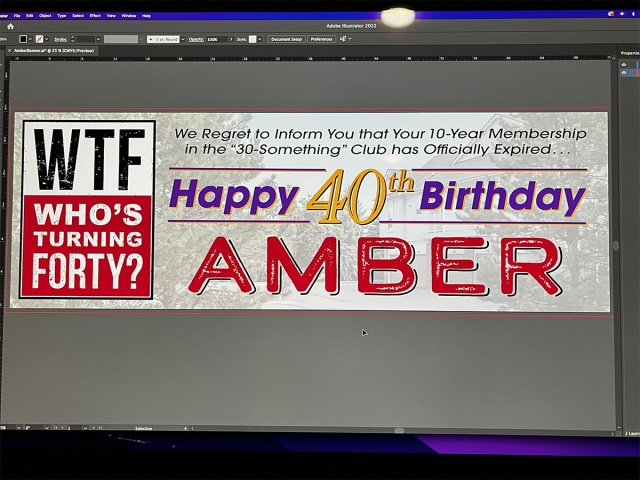Screen dimensions: 640x480
Task: Click the variable width profile box
Action: tap(121, 39)
